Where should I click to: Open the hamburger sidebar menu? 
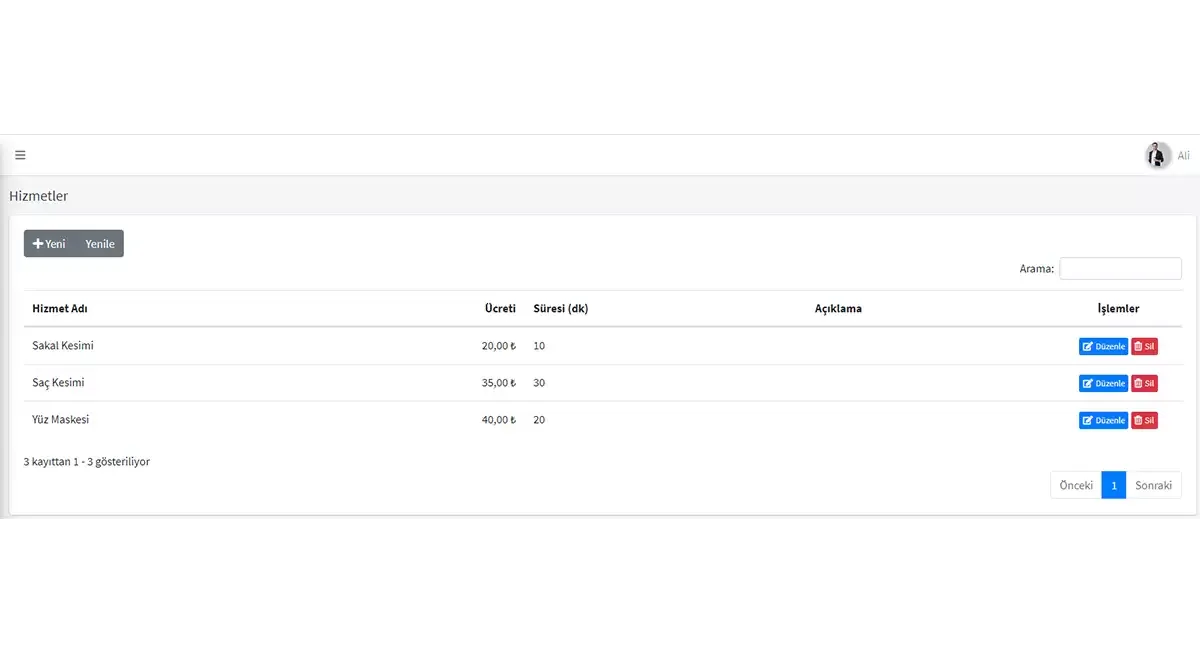20,155
